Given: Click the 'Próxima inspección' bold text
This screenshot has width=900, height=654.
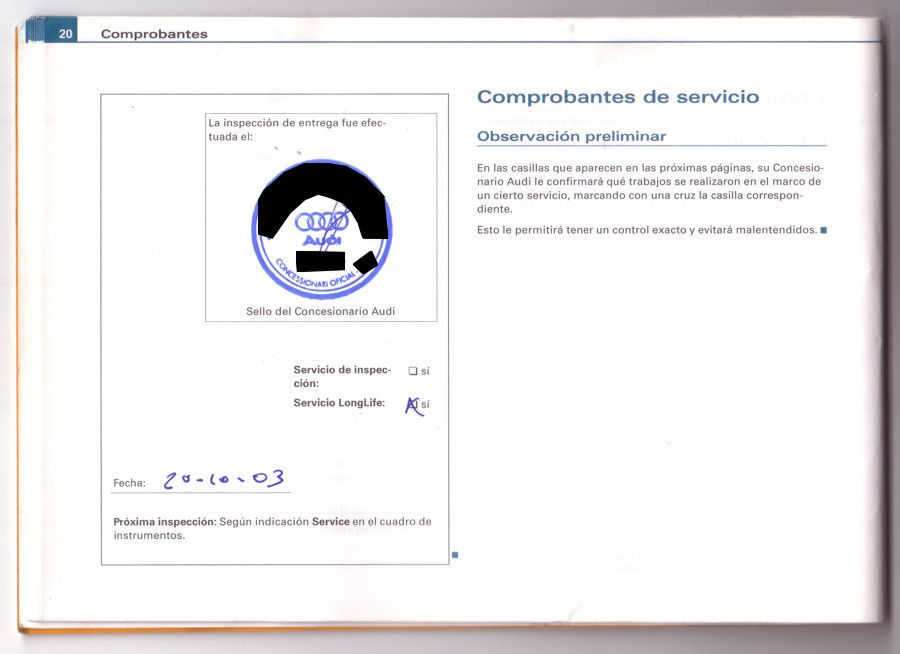Looking at the screenshot, I should (164, 521).
